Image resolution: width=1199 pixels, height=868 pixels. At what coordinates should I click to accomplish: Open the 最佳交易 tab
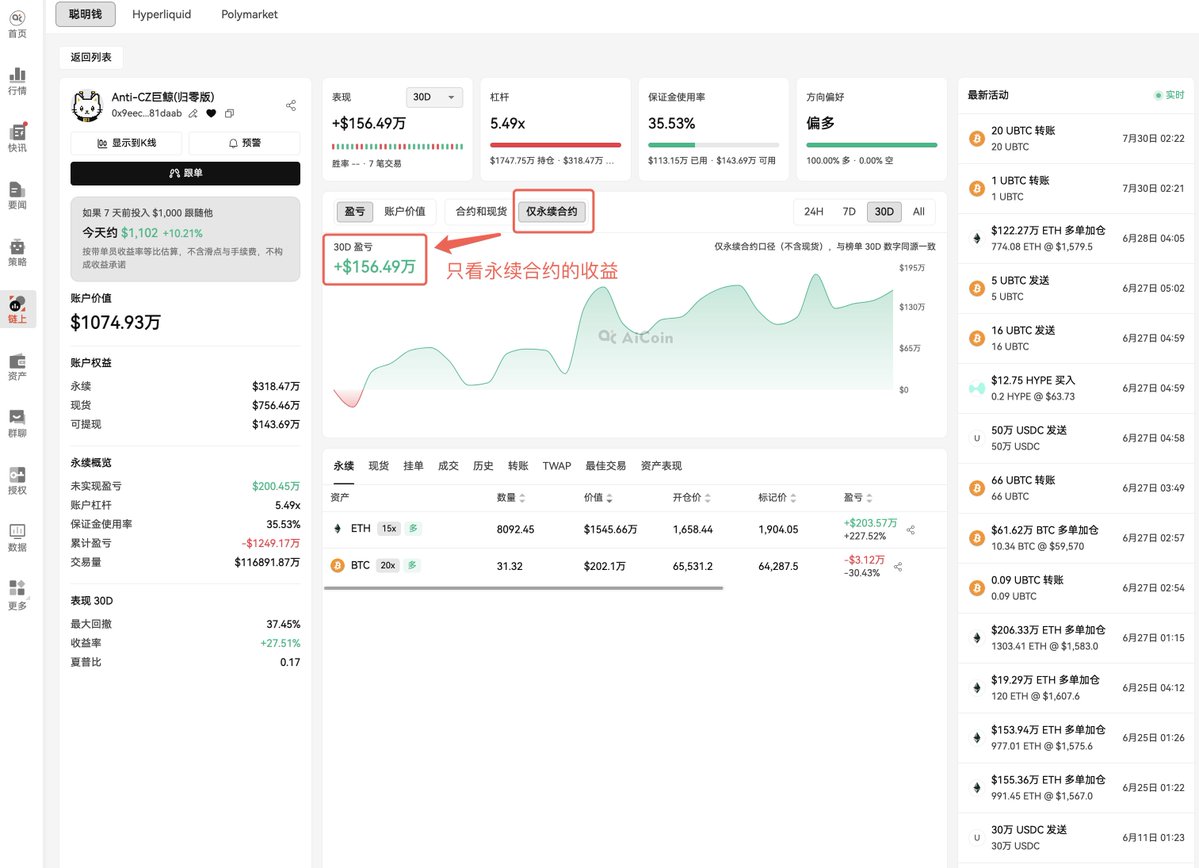click(x=606, y=466)
